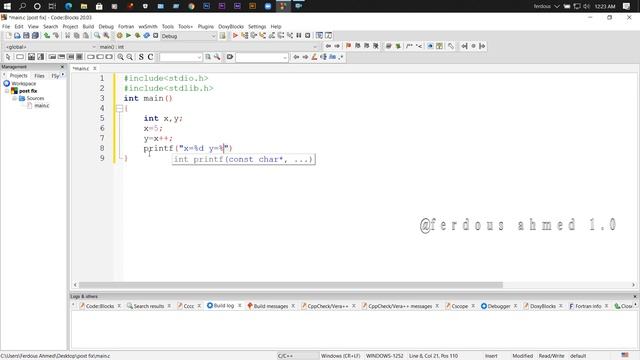Undo the last edit via toolbar
640x360 pixels.
coord(47,36)
